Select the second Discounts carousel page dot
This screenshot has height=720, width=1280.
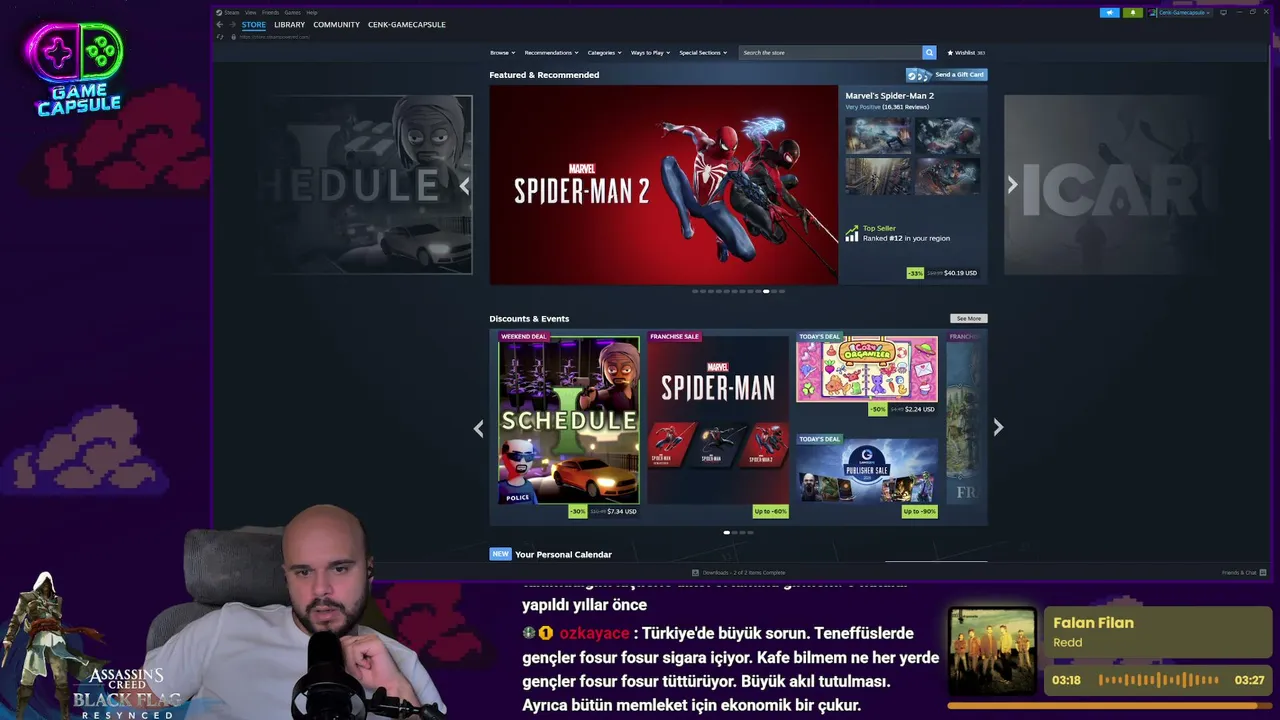735,532
